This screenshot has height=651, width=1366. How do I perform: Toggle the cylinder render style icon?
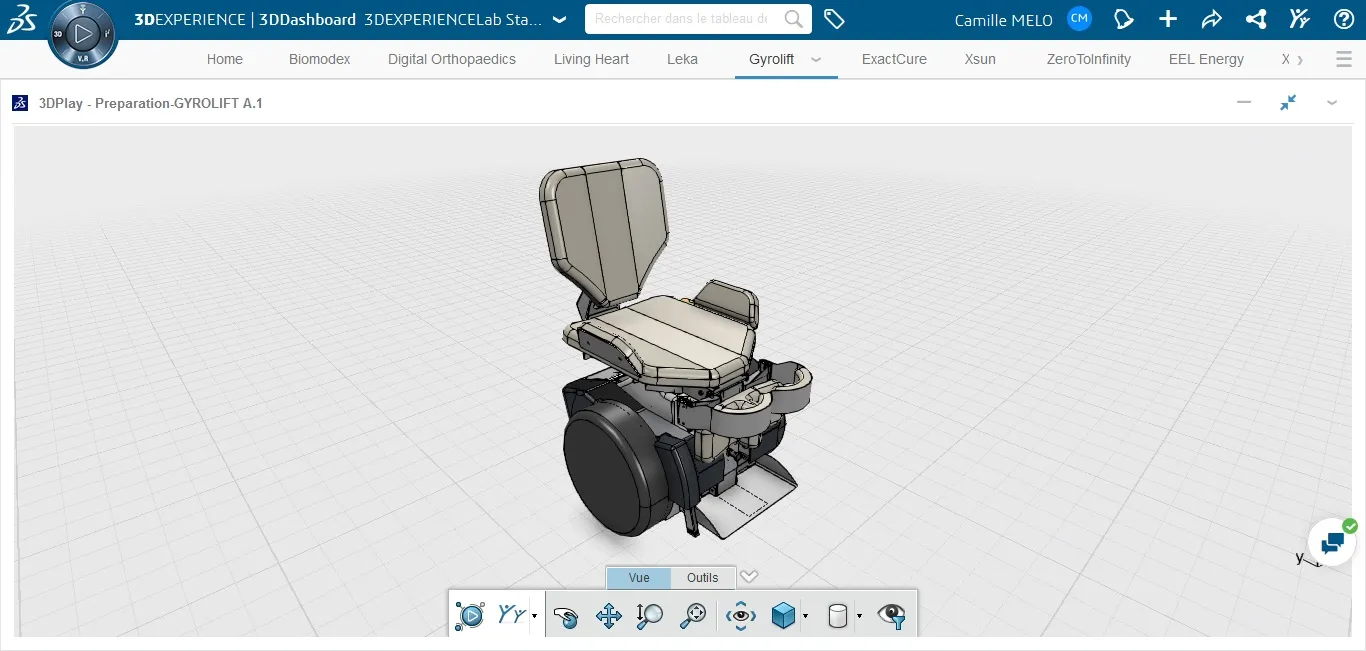pos(838,614)
